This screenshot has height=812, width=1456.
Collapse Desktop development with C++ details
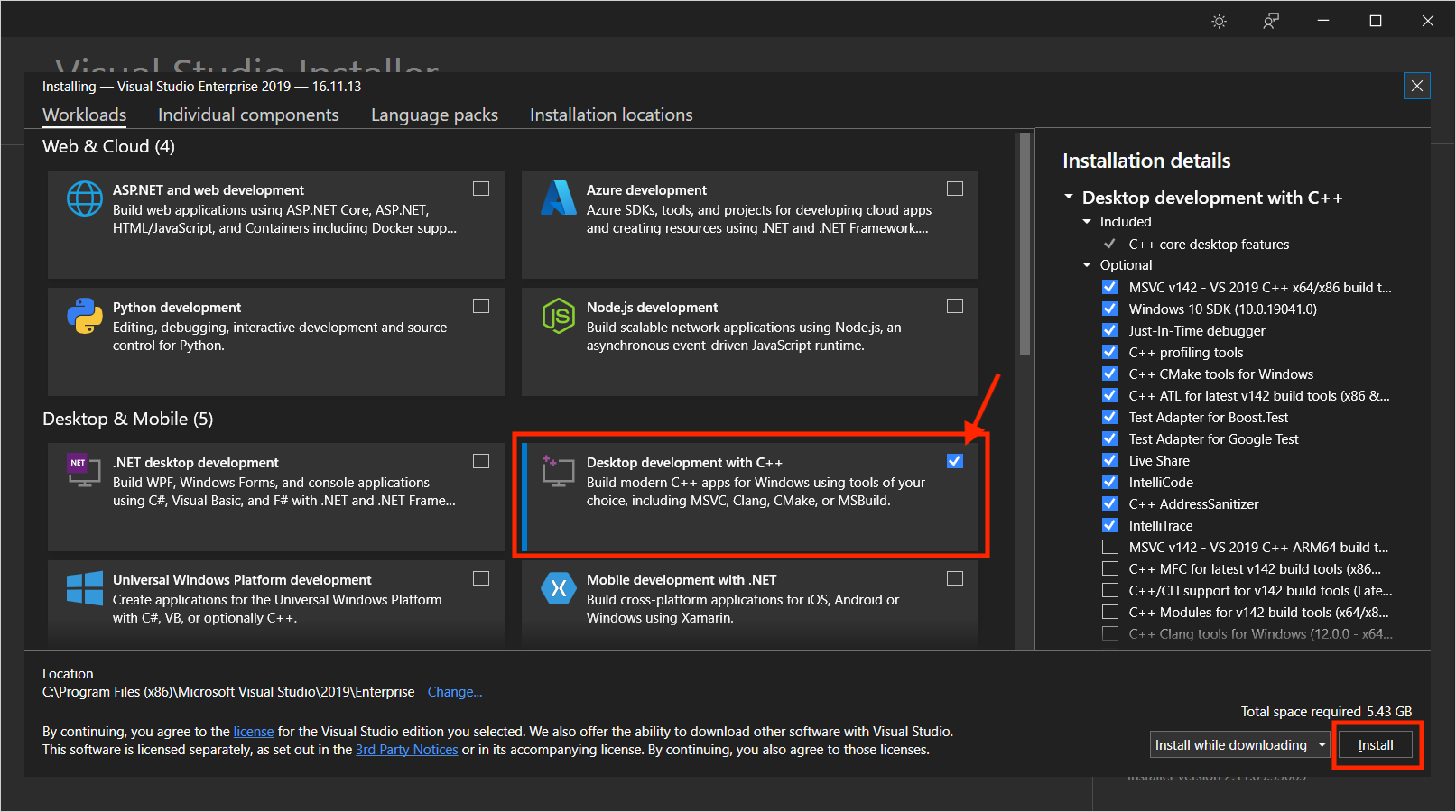pos(1069,197)
